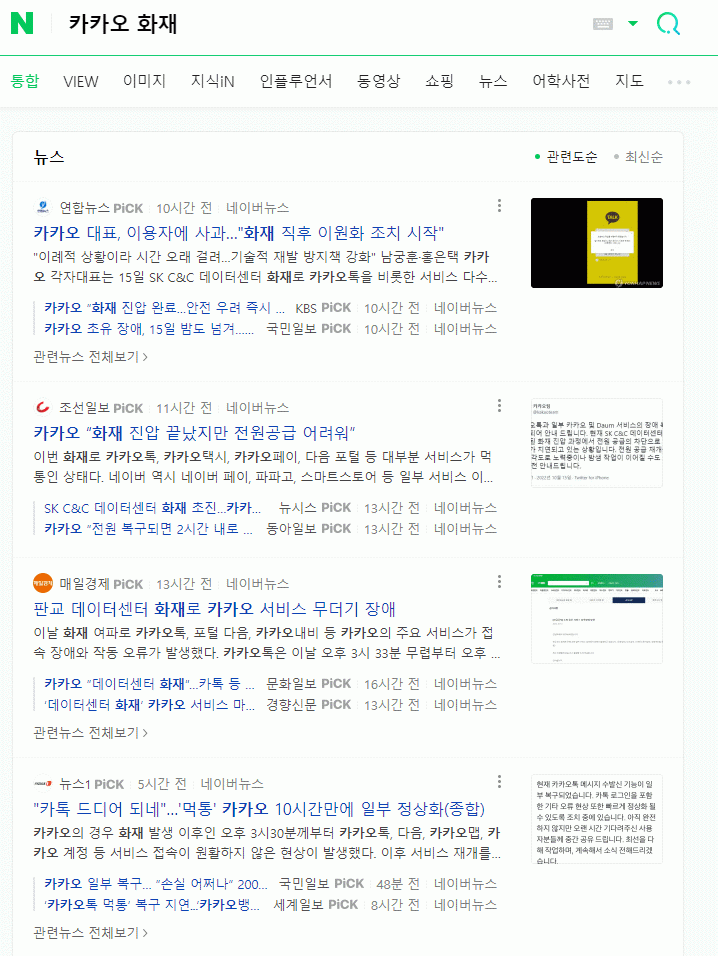Click the search field containing 카카오 화재
718x956 pixels.
pos(323,24)
